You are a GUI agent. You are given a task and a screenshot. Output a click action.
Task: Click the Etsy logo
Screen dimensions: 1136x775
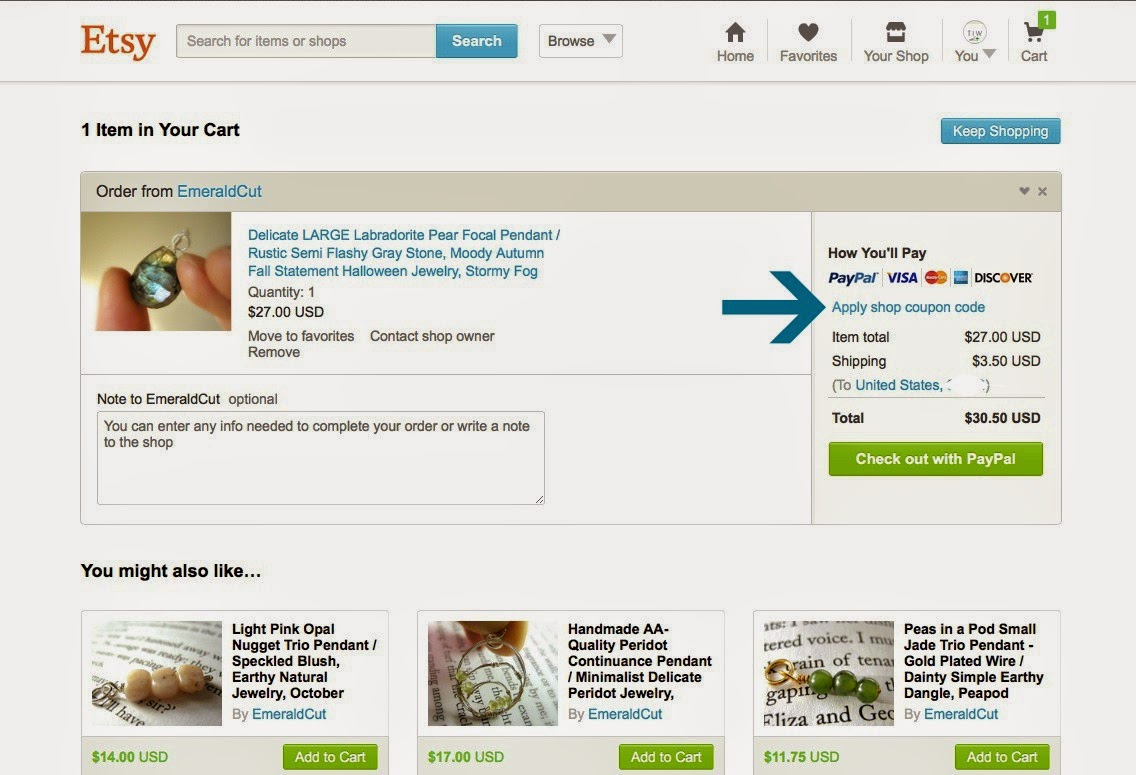click(x=118, y=41)
